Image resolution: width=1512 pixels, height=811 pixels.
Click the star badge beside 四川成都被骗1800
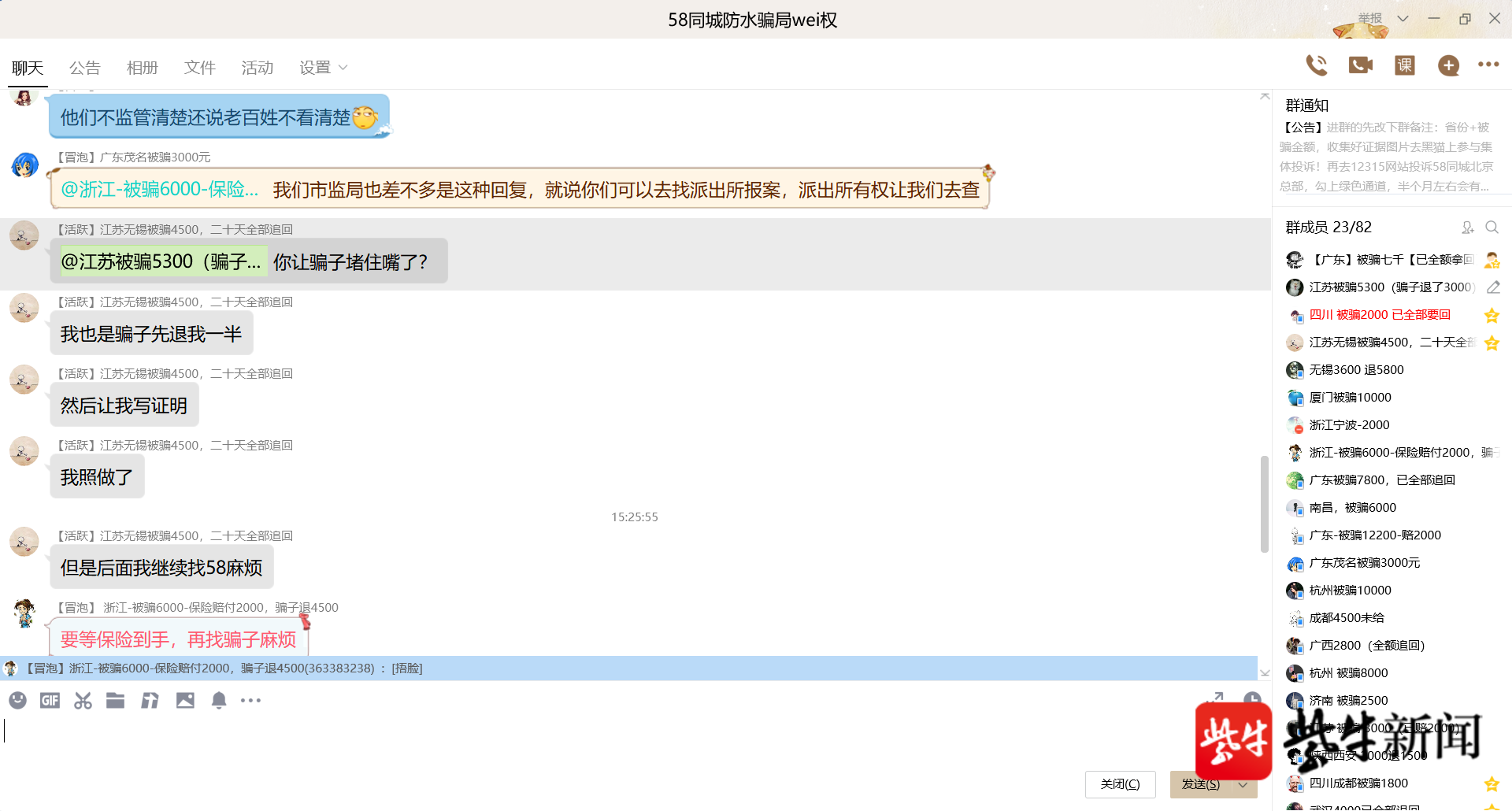(x=1492, y=784)
